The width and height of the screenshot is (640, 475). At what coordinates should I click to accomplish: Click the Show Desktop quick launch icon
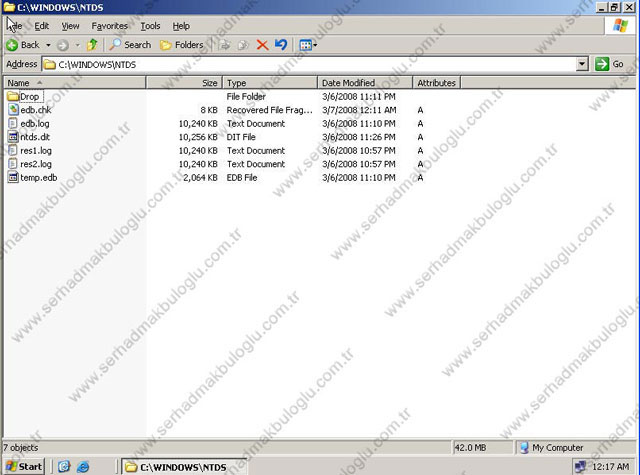[64, 466]
